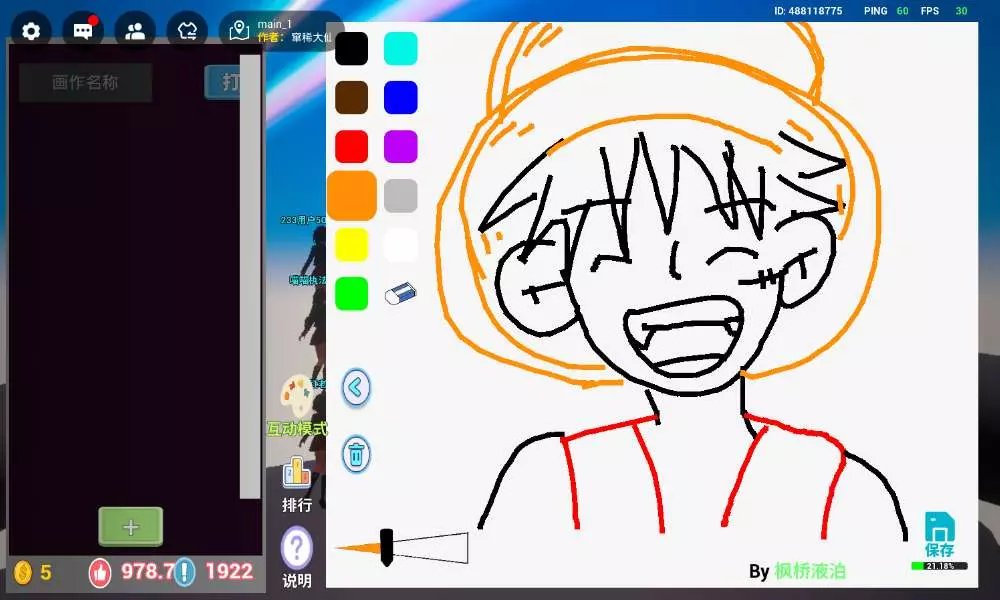This screenshot has height=600, width=1000.
Task: Click the blue exclamation report icon
Action: 184,572
